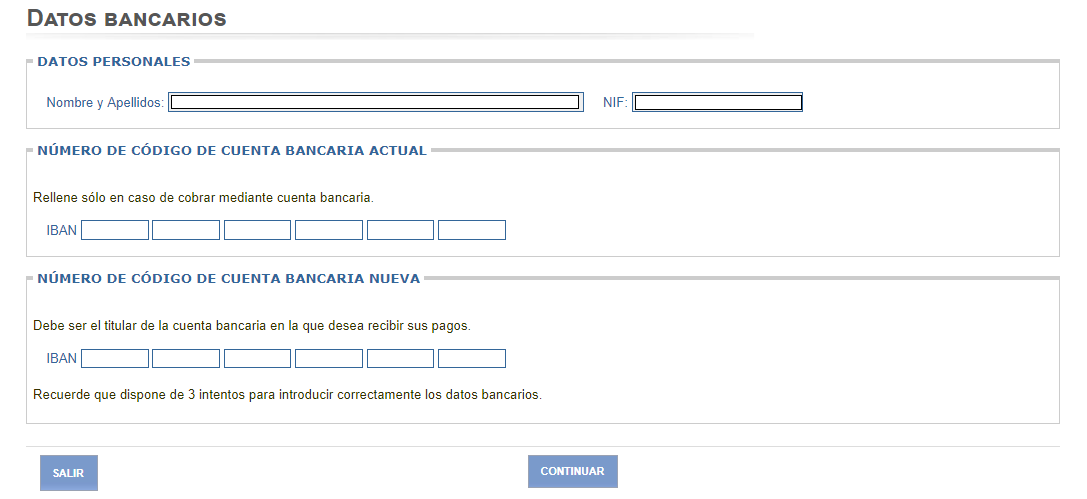The image size is (1087, 499).
Task: Focus second IBAN box of new account
Action: pyautogui.click(x=186, y=358)
